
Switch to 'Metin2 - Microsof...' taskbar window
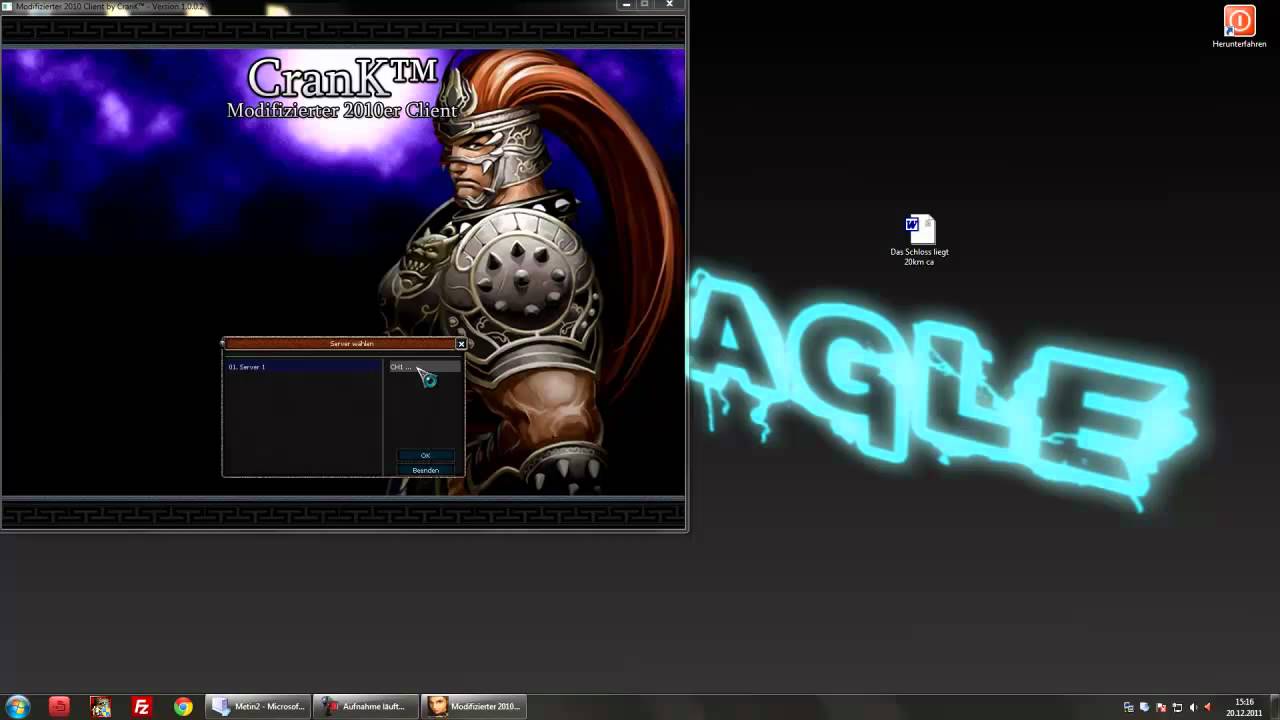pos(259,706)
